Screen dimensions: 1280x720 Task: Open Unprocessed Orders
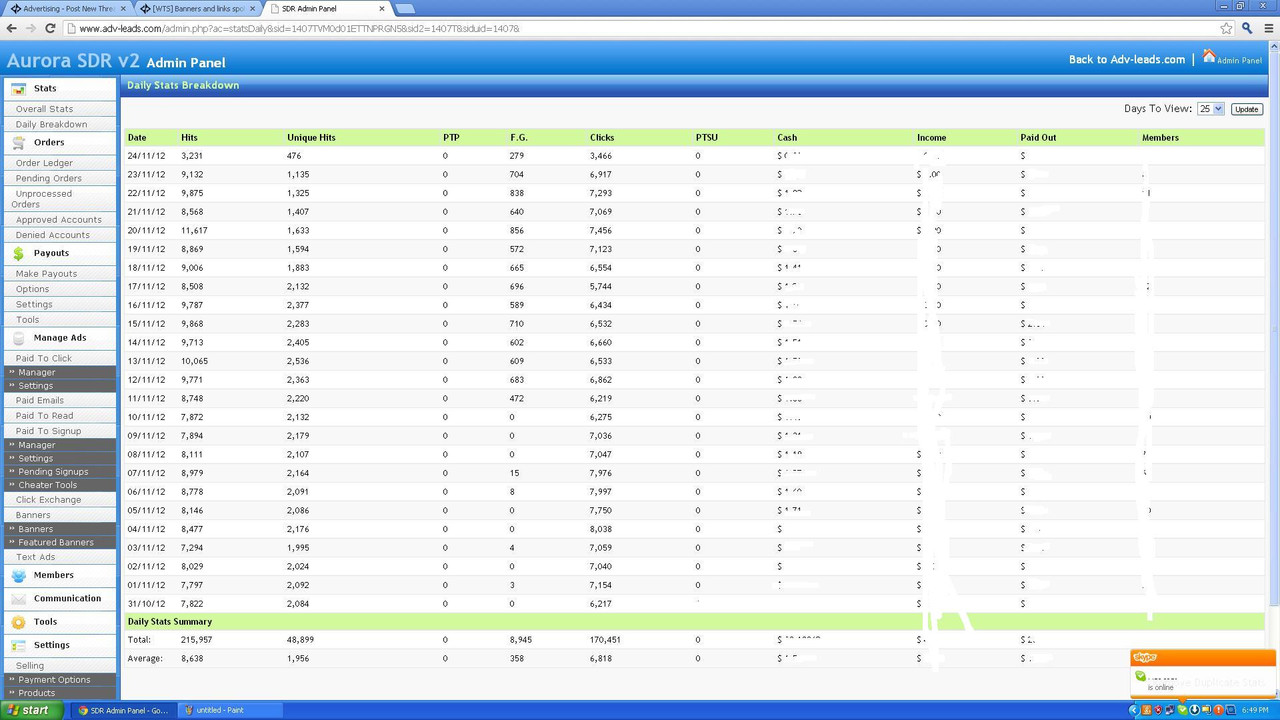click(x=43, y=199)
